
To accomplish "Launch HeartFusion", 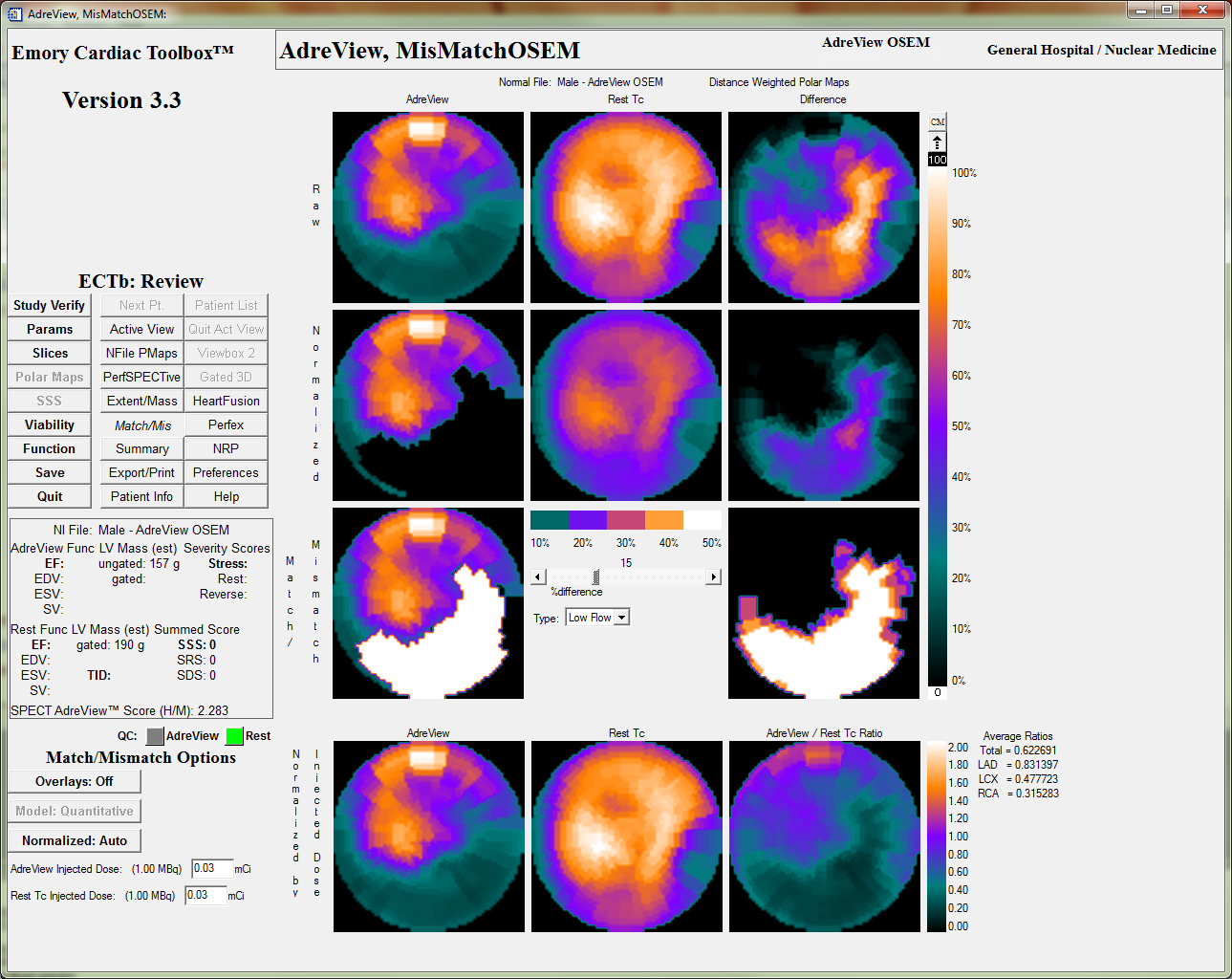I will pyautogui.click(x=227, y=401).
